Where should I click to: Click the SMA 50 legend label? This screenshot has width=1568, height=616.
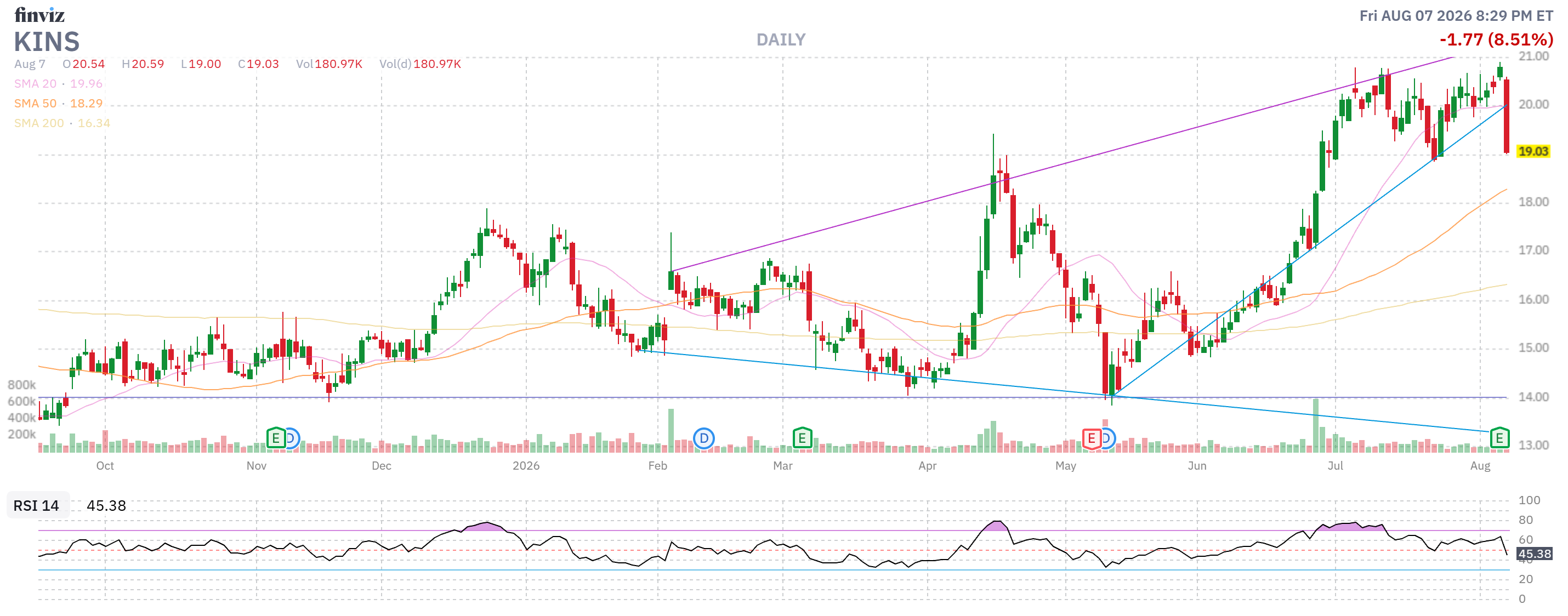coord(35,104)
